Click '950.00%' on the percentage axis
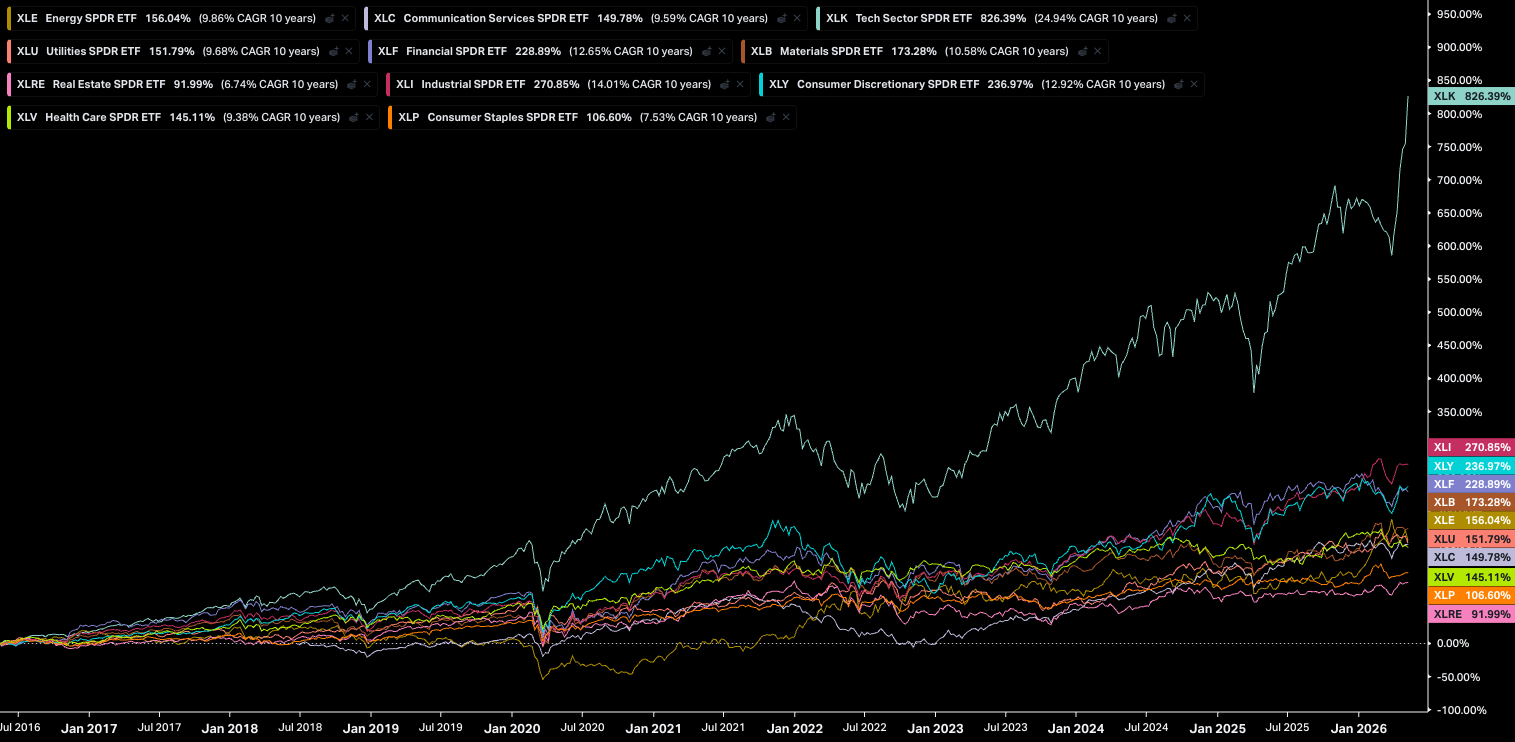This screenshot has height=742, width=1515. point(1461,14)
